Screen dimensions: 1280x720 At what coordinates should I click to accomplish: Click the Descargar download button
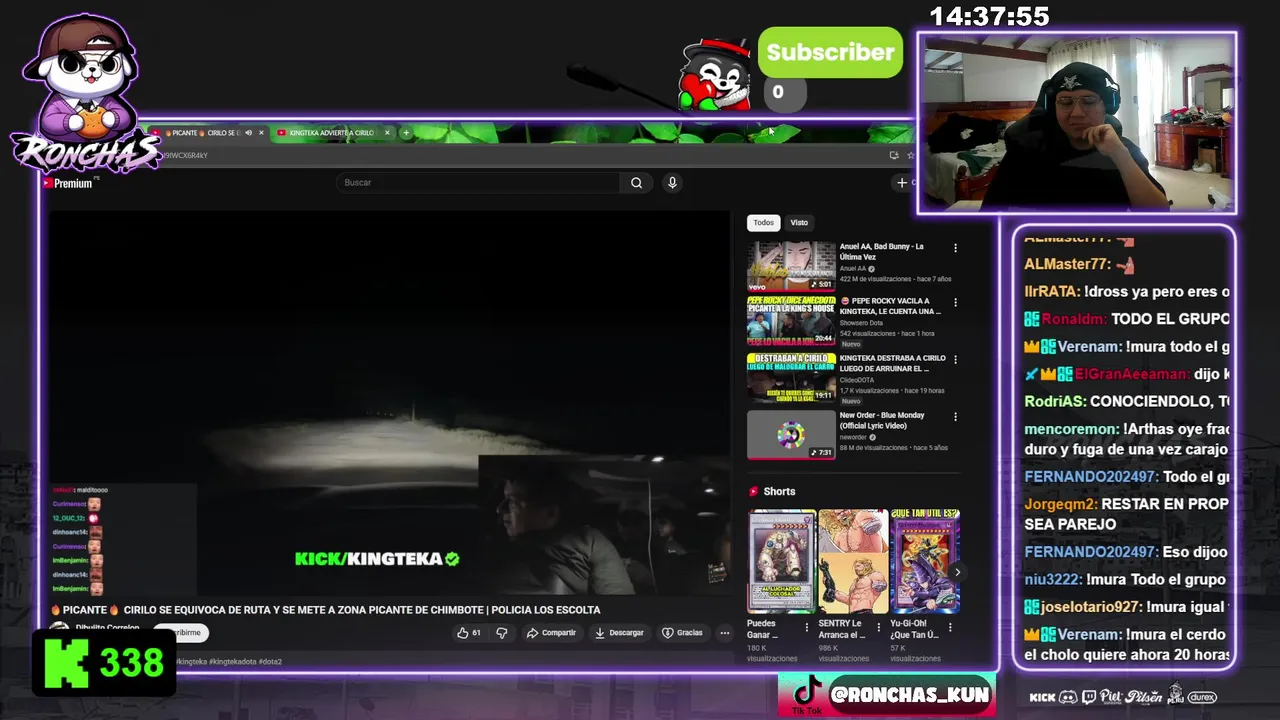tap(618, 633)
